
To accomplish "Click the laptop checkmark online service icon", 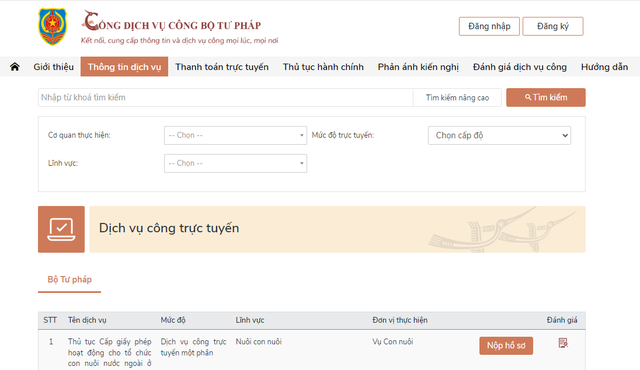I will 61,229.
